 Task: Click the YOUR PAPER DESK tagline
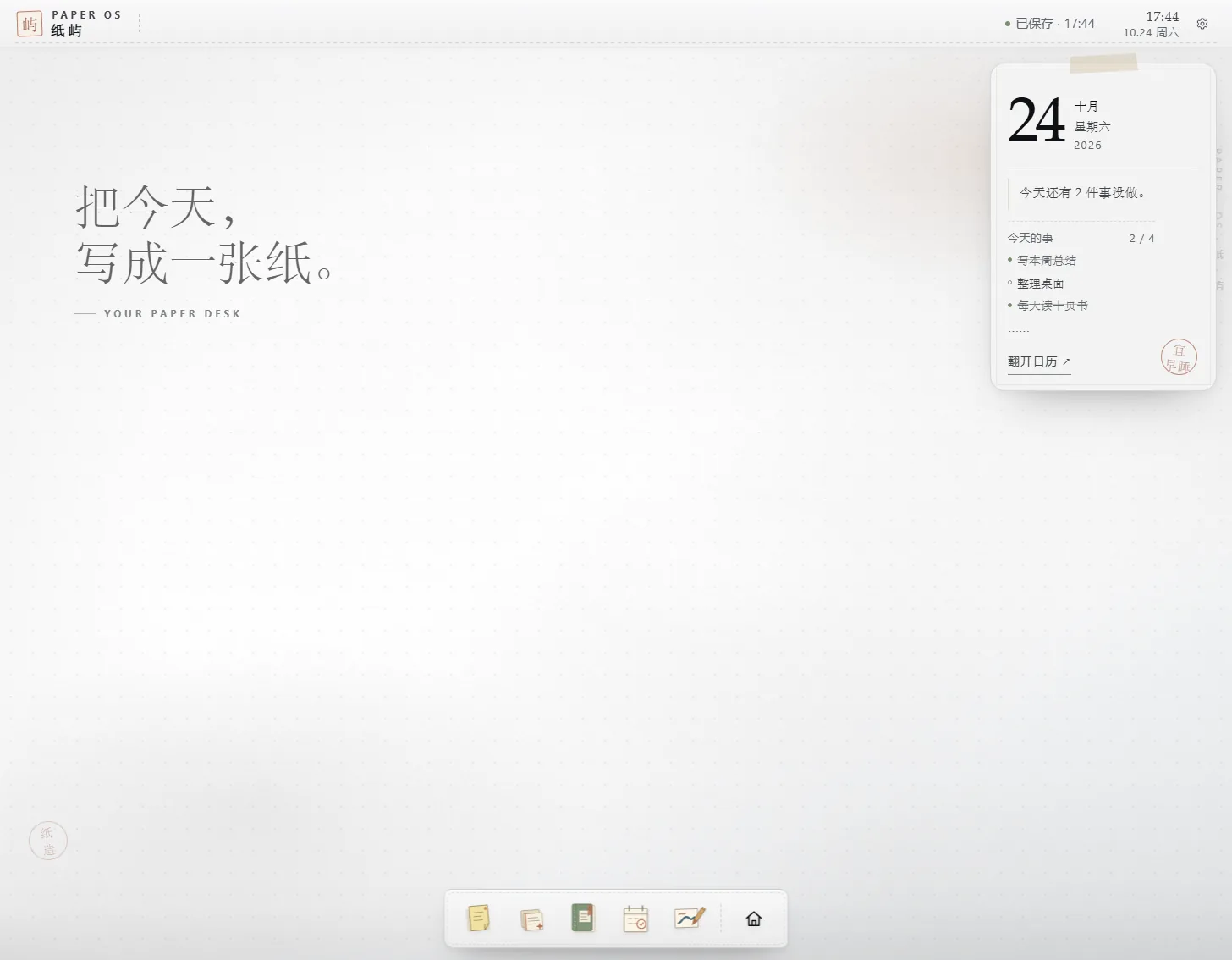point(173,314)
